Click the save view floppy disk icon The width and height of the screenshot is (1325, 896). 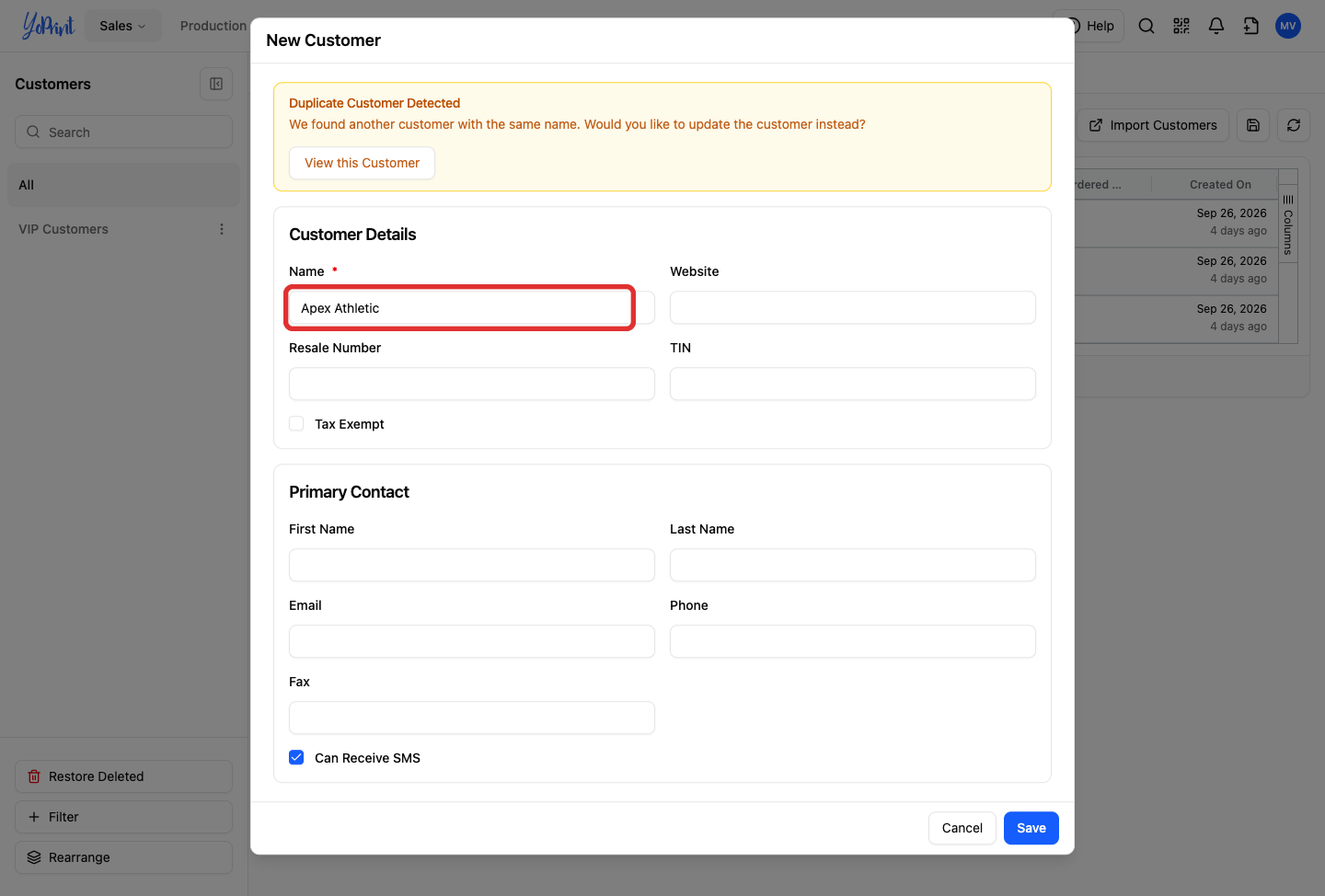pyautogui.click(x=1253, y=125)
